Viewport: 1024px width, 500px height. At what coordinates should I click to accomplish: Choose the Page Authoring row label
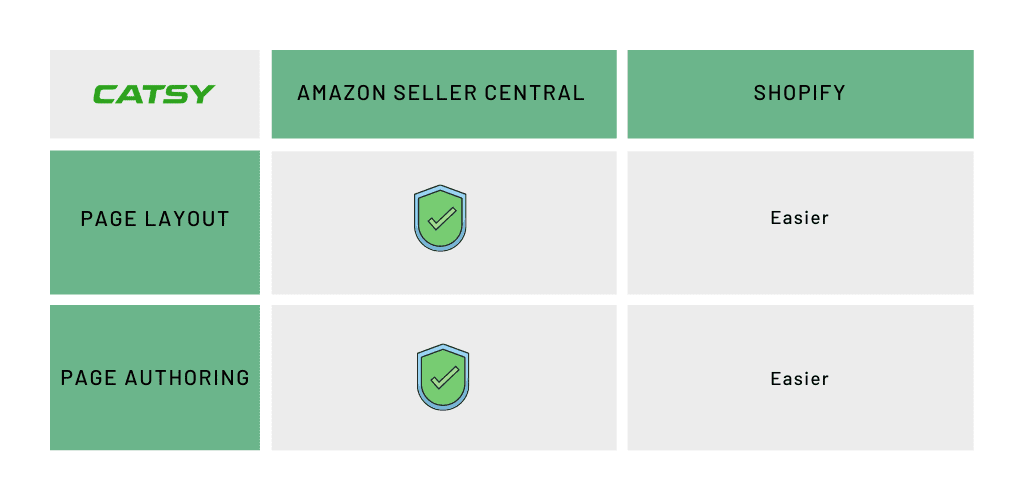[155, 377]
